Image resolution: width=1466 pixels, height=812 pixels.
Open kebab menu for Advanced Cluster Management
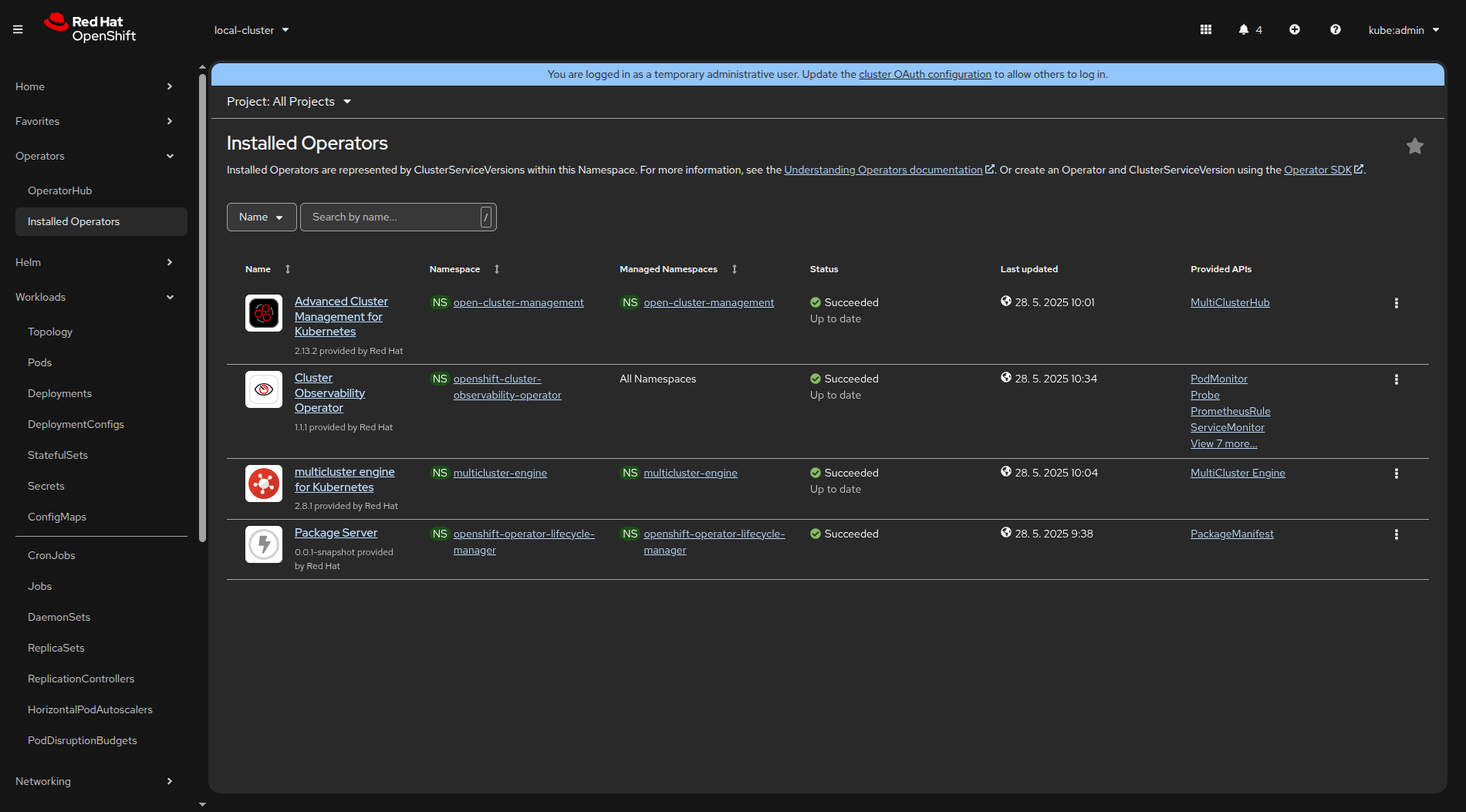[x=1396, y=303]
